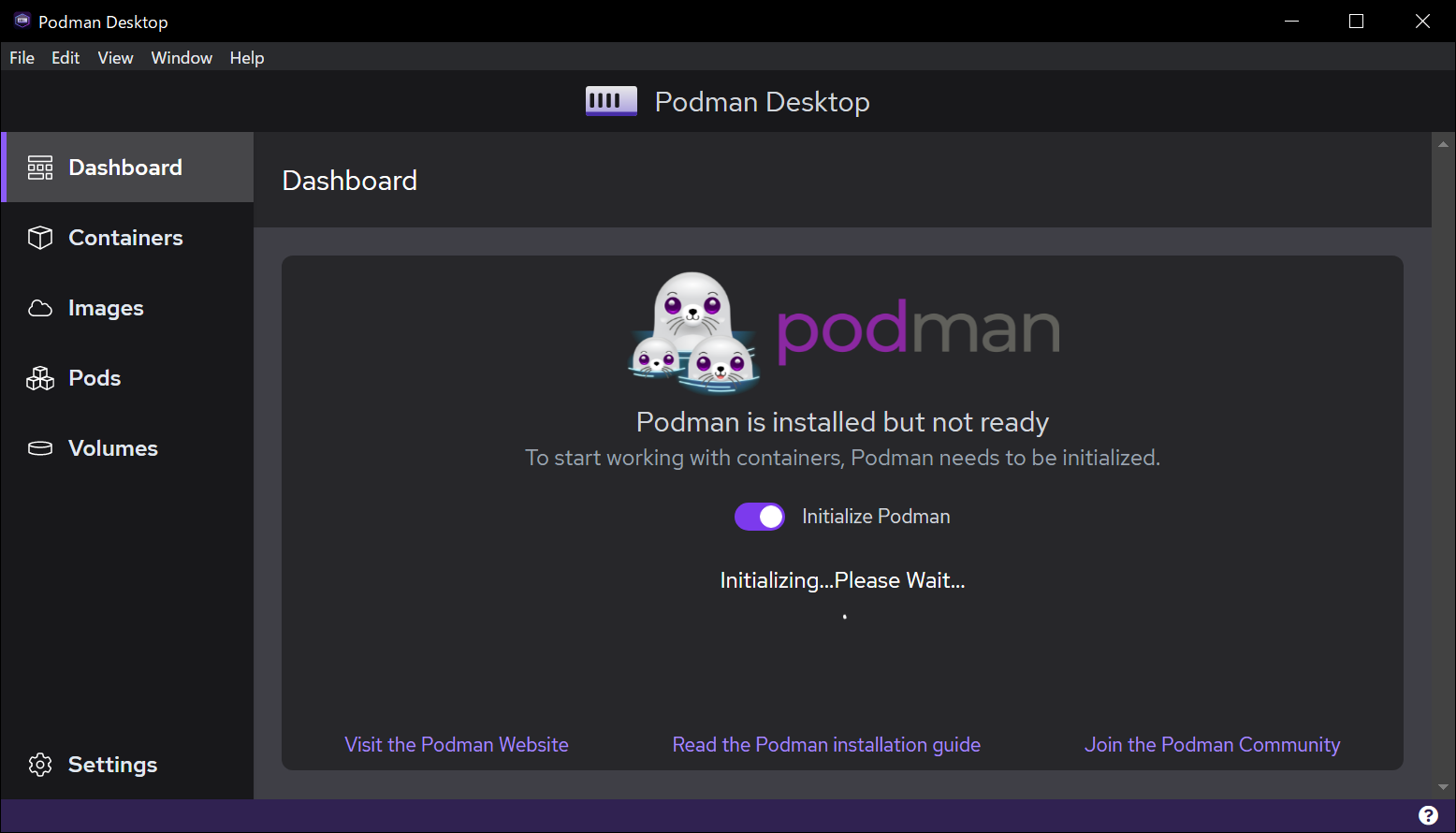
Task: Open the File menu
Action: [x=22, y=58]
